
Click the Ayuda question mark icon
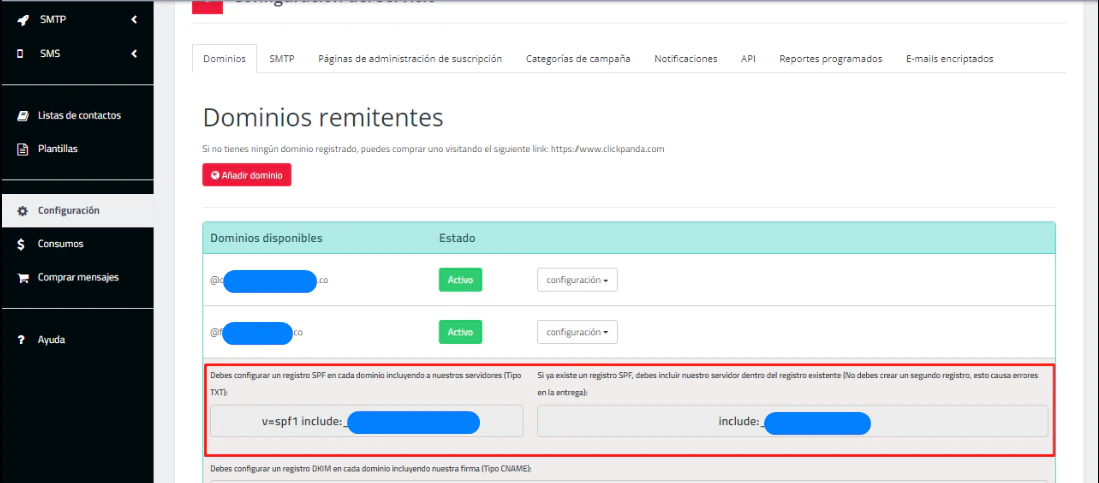point(21,339)
